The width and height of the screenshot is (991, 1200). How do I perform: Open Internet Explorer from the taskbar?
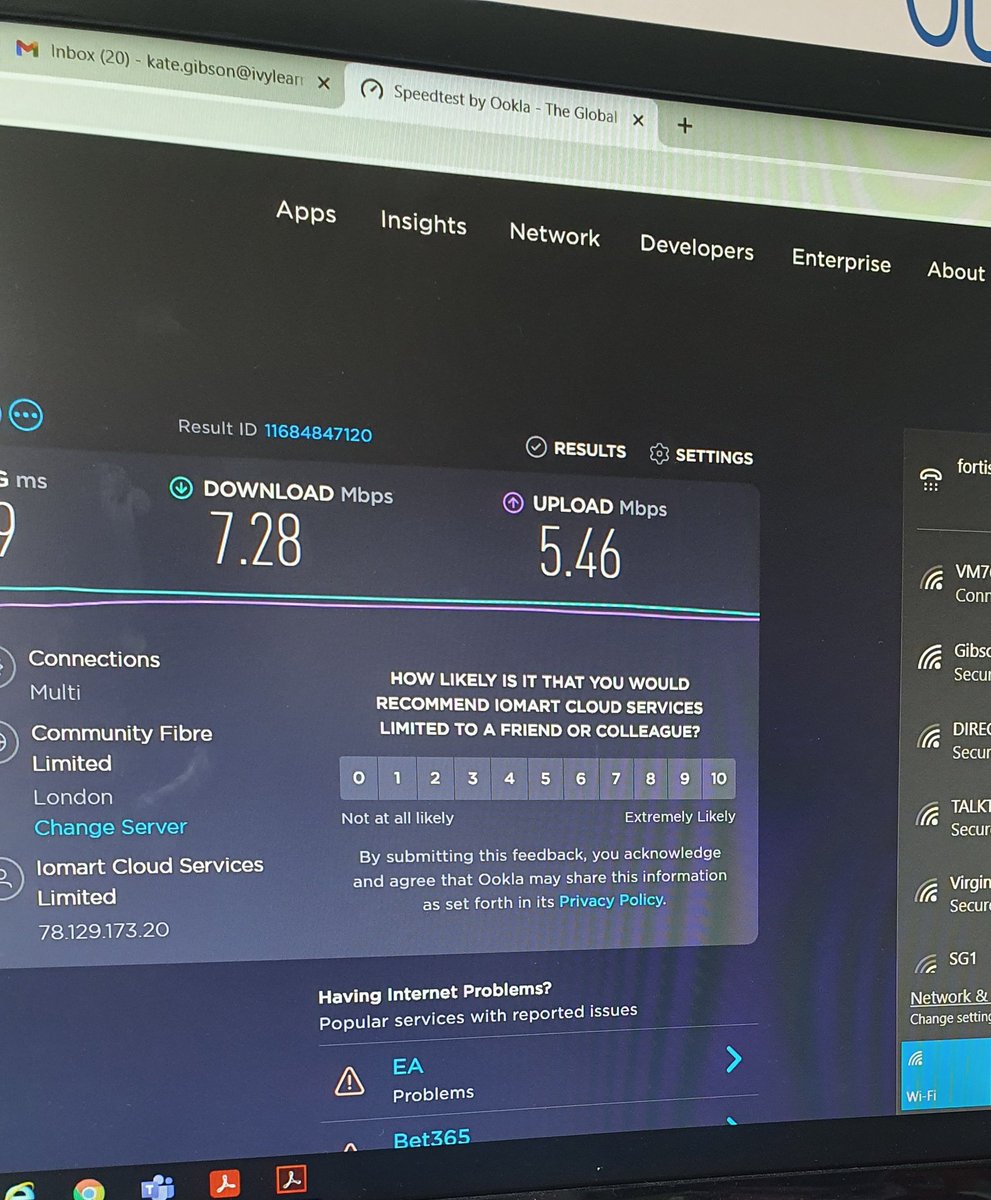(18, 1190)
